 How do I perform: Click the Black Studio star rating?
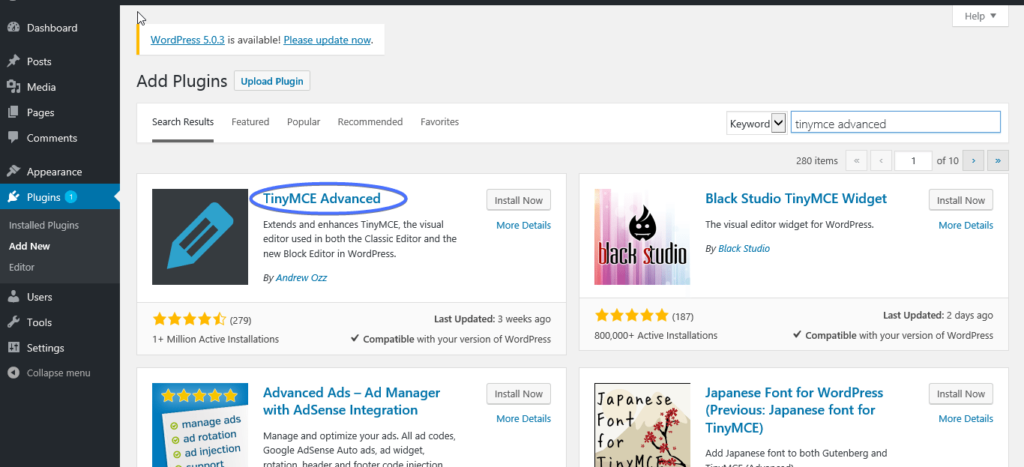point(632,316)
